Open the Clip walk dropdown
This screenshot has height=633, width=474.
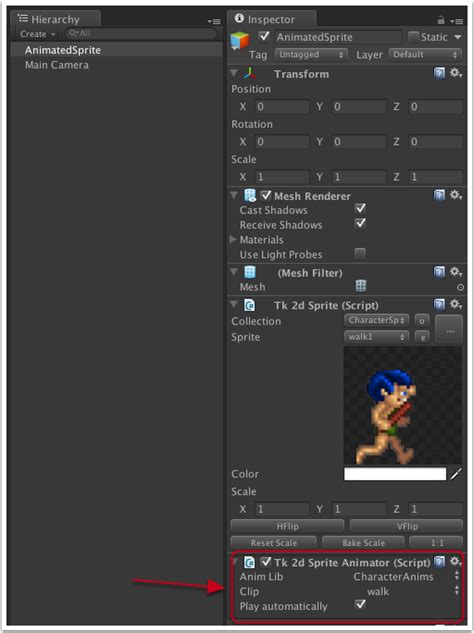(406, 591)
